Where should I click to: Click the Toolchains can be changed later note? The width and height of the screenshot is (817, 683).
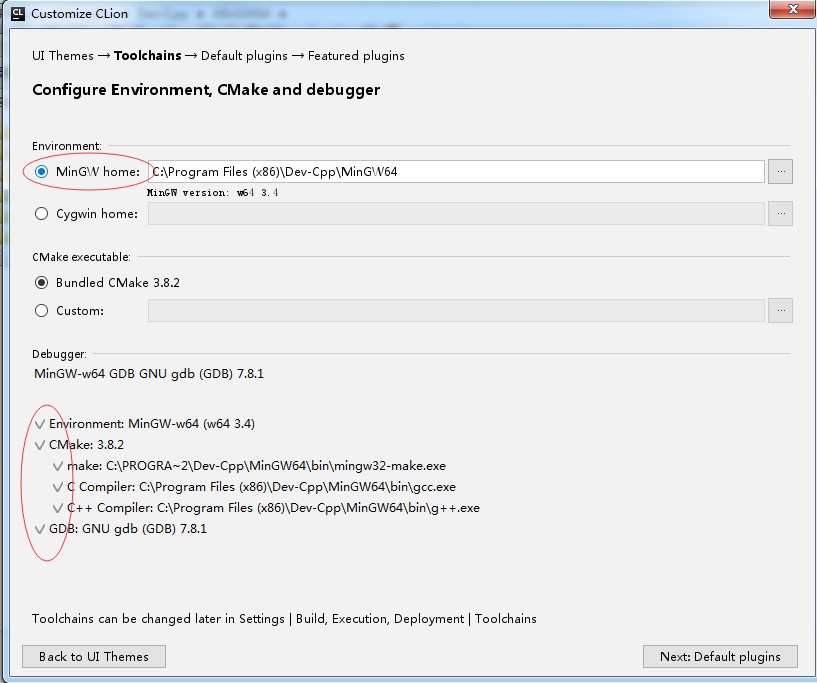pos(284,618)
